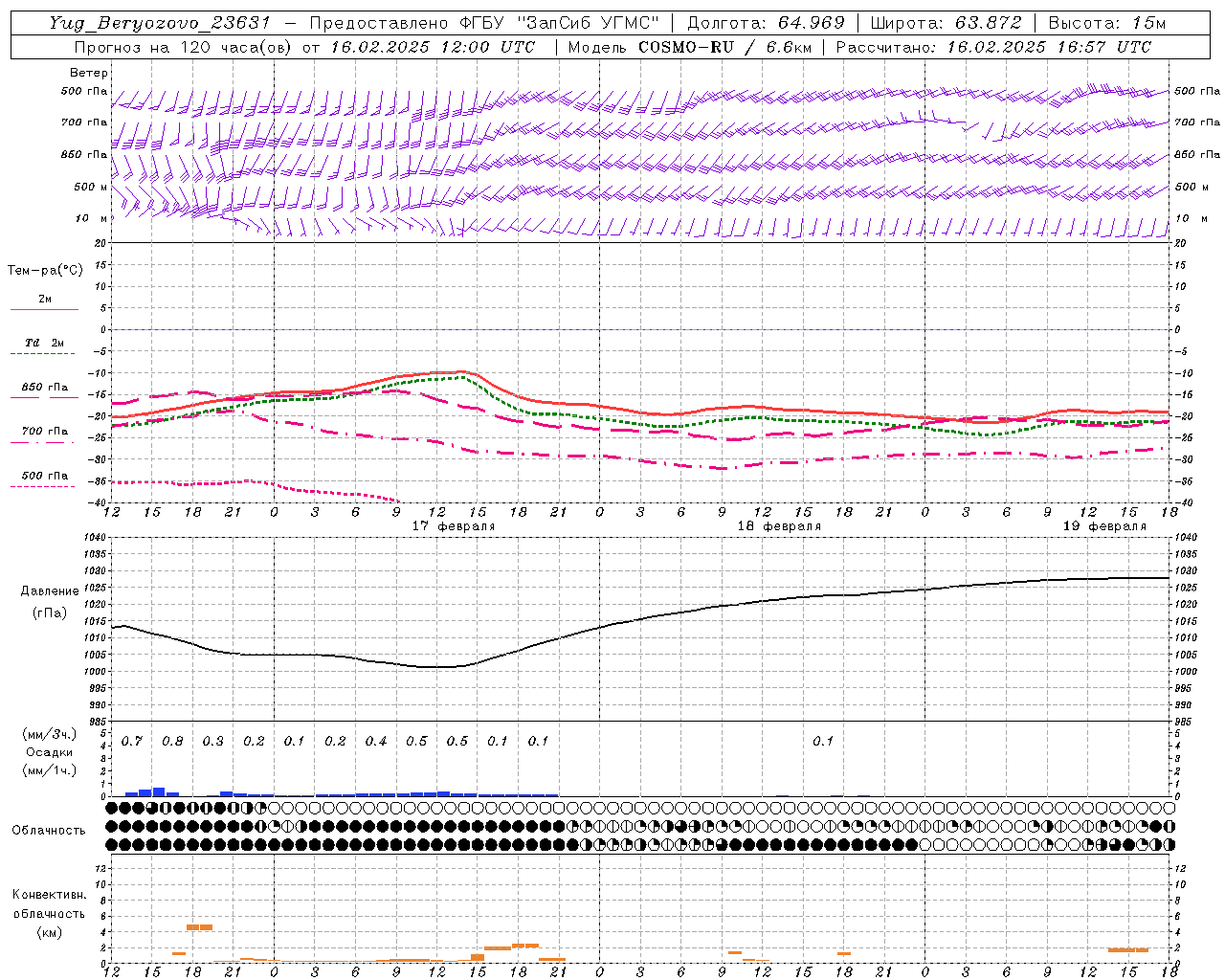Click the "Давление" pressure chart label
This screenshot has width=1225, height=980.
(50, 591)
